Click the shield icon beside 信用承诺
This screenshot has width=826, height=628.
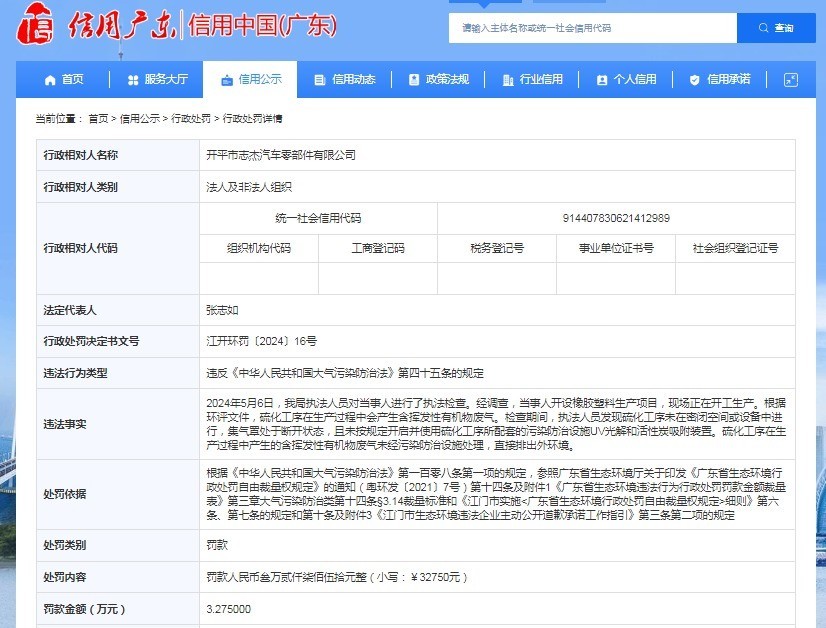click(x=694, y=80)
